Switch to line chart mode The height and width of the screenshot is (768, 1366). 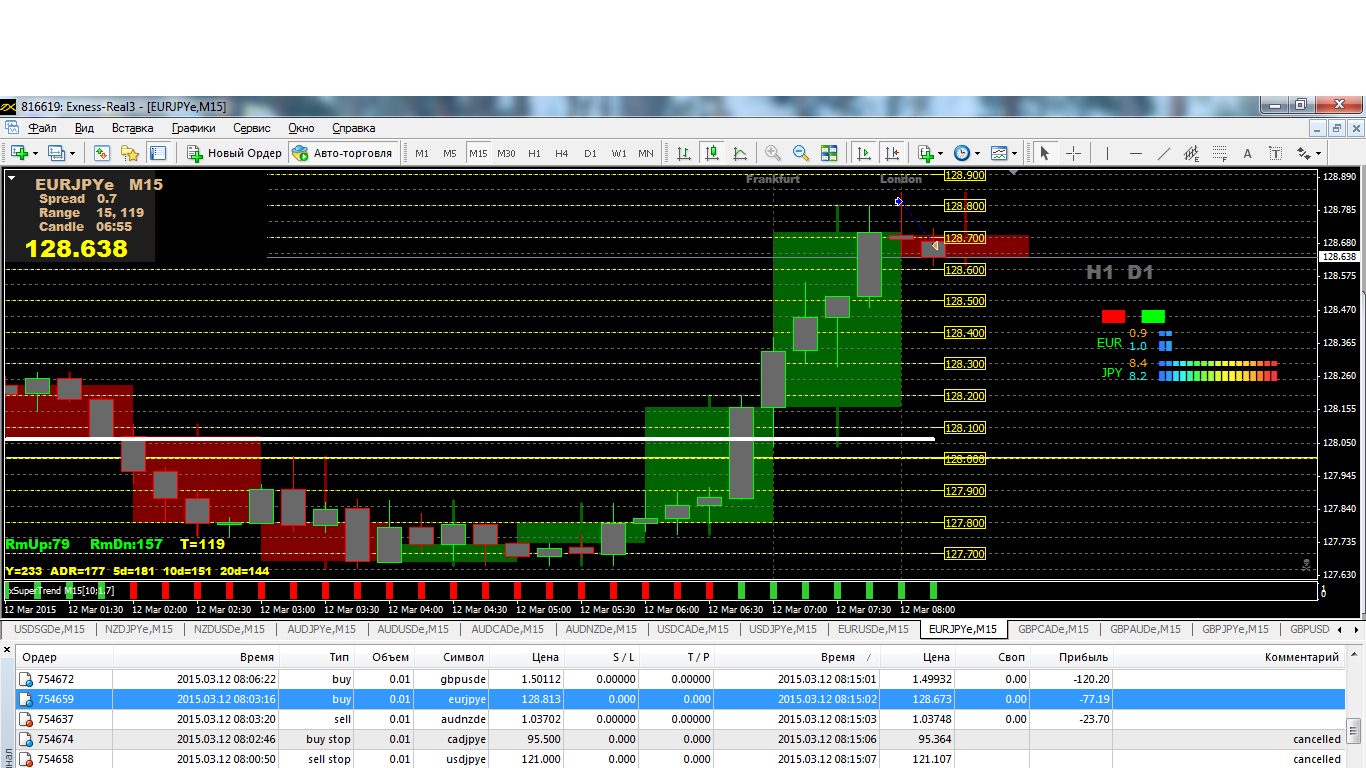[x=740, y=153]
